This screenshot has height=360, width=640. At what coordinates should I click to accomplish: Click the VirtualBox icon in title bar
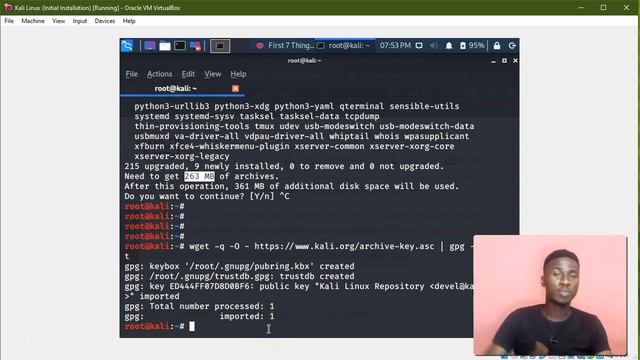pos(8,7)
